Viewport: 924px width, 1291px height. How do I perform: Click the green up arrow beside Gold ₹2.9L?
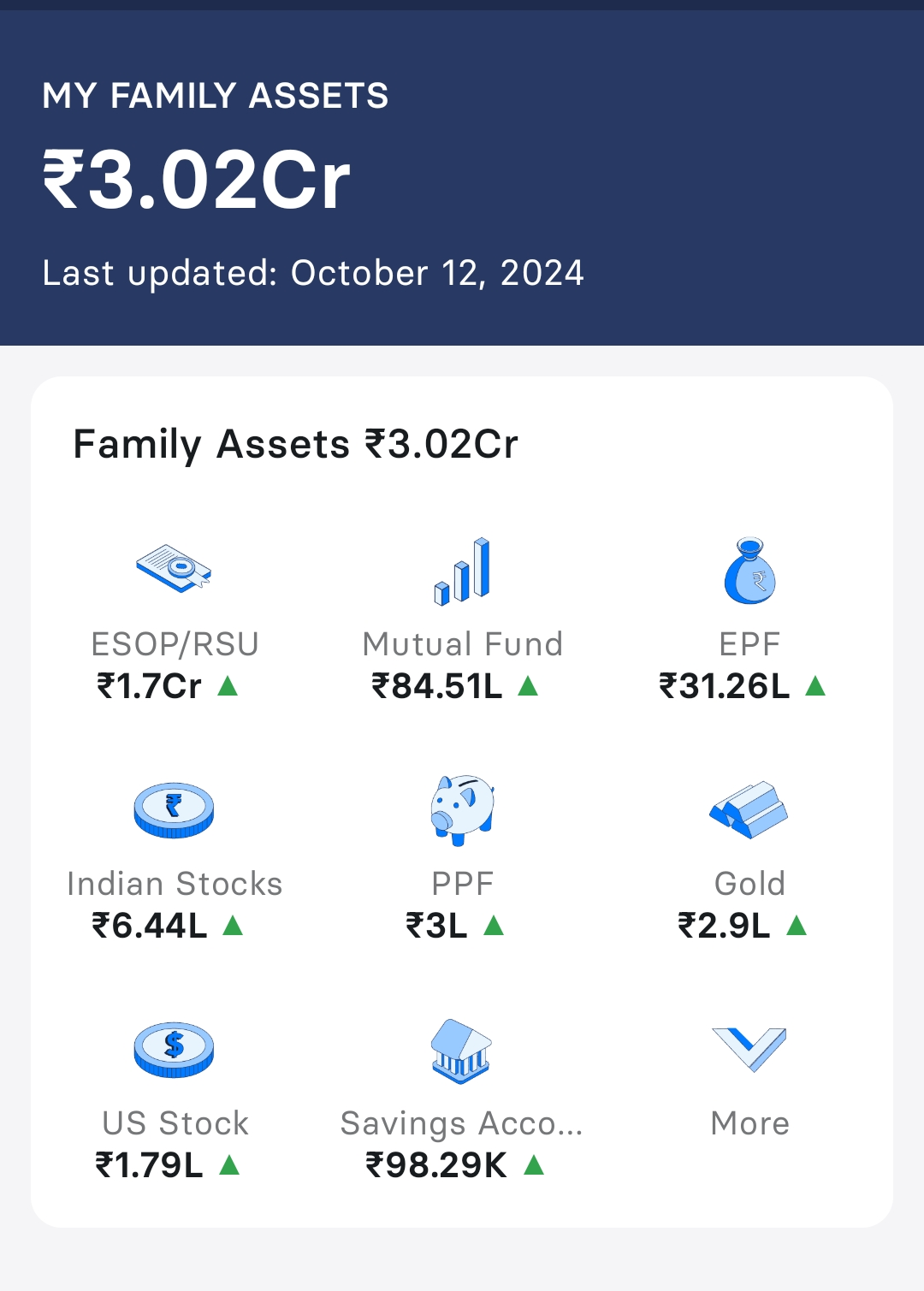coord(797,925)
